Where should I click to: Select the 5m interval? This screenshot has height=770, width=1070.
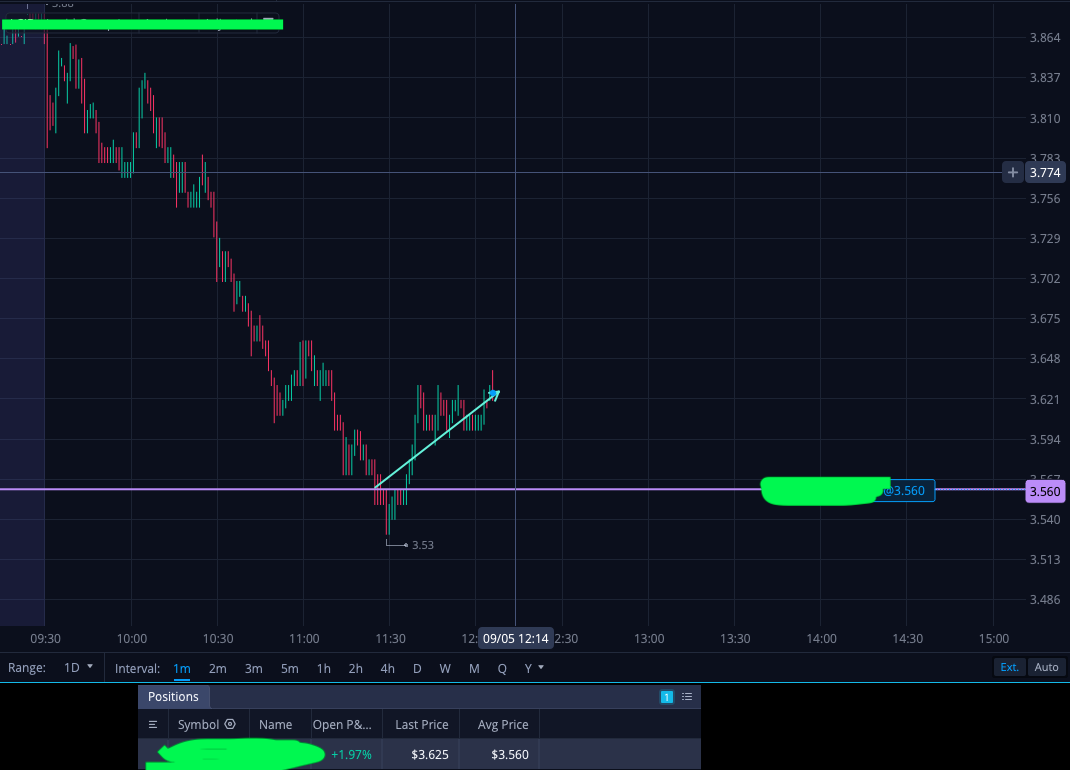tap(289, 669)
